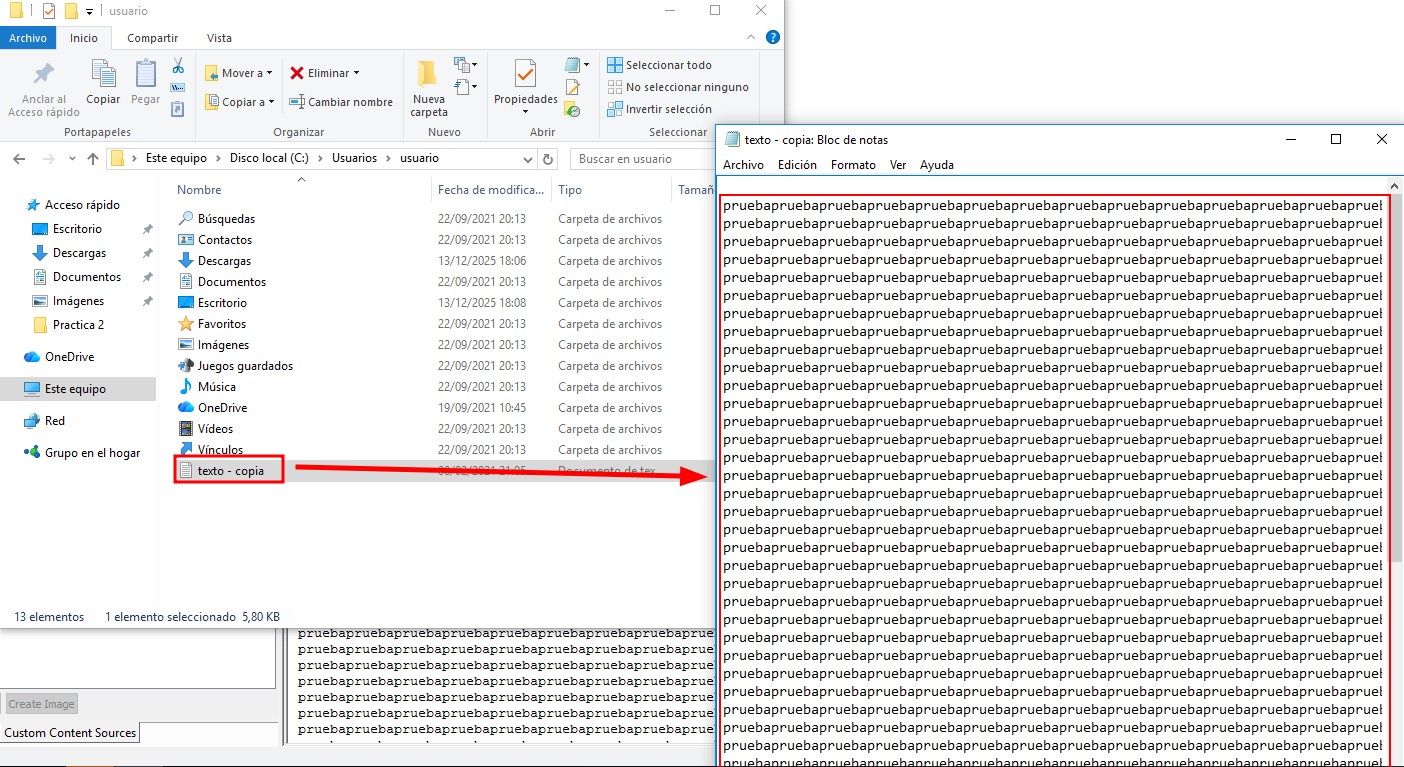This screenshot has height=767, width=1404.
Task: Click Seleccionar todo
Action: tap(668, 65)
